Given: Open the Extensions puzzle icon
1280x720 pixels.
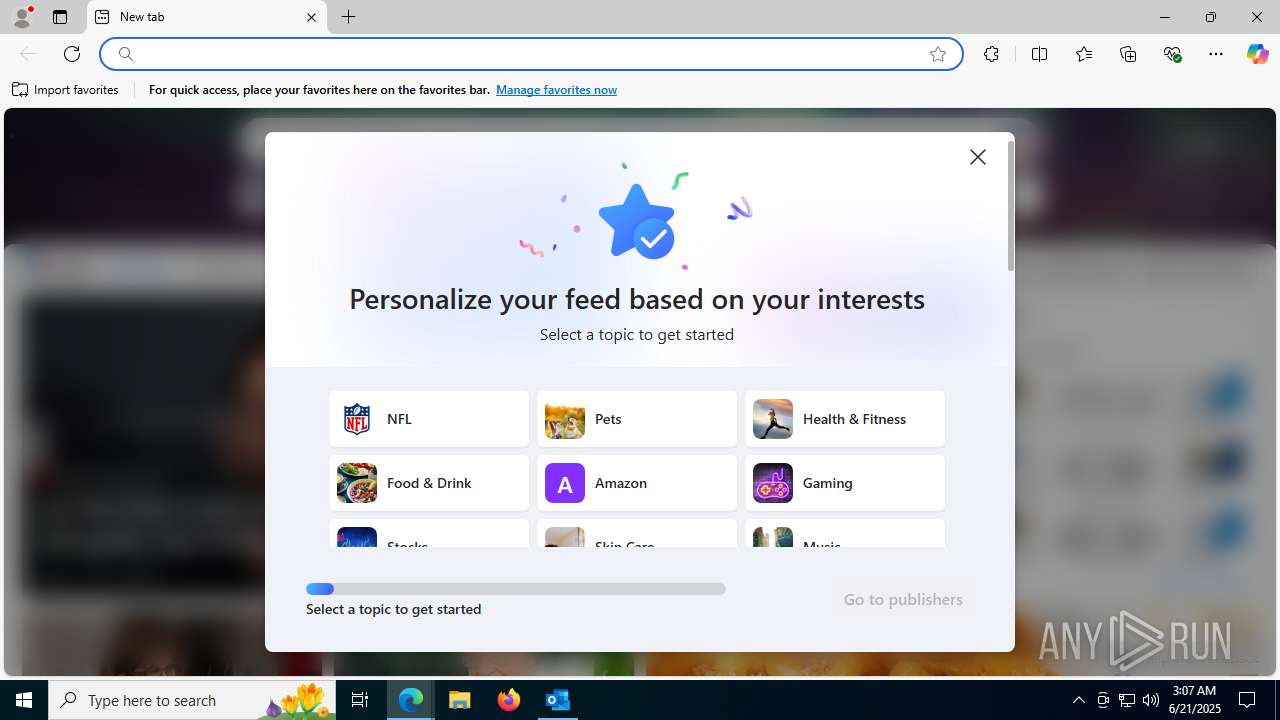Looking at the screenshot, I should (991, 54).
